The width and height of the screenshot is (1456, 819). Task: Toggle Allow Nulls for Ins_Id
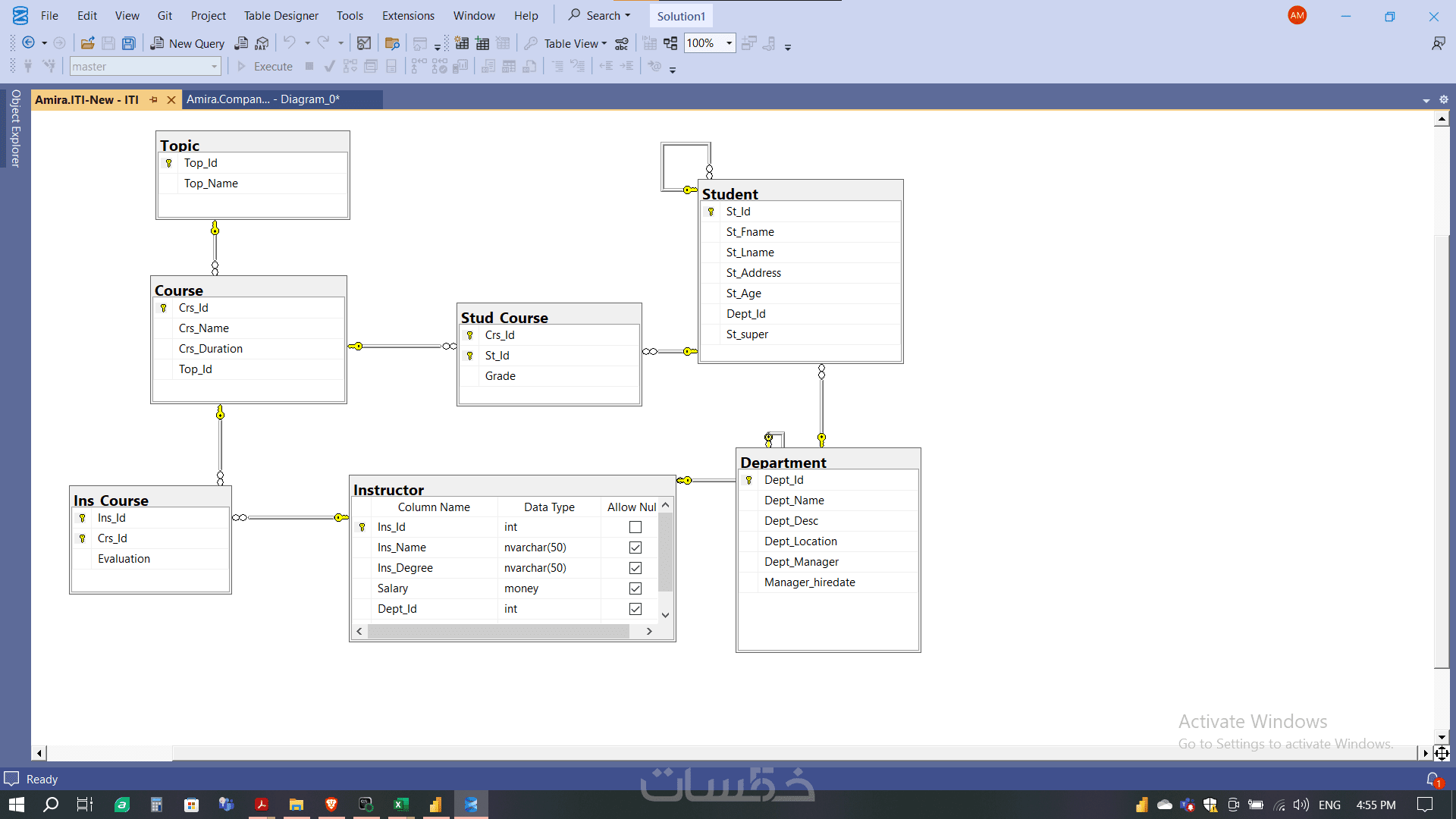(635, 527)
